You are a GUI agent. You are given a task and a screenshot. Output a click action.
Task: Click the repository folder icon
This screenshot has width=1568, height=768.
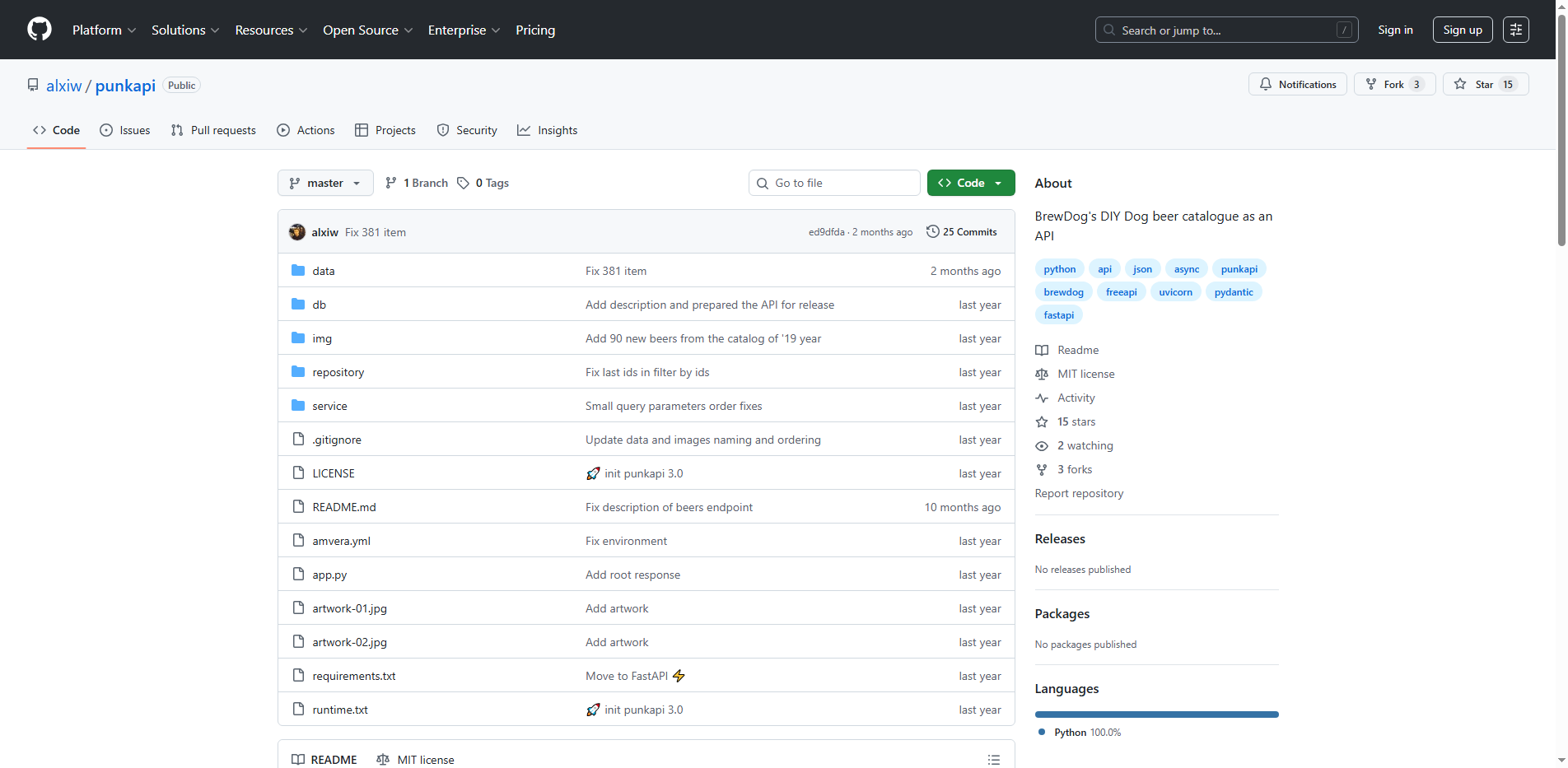pos(298,372)
